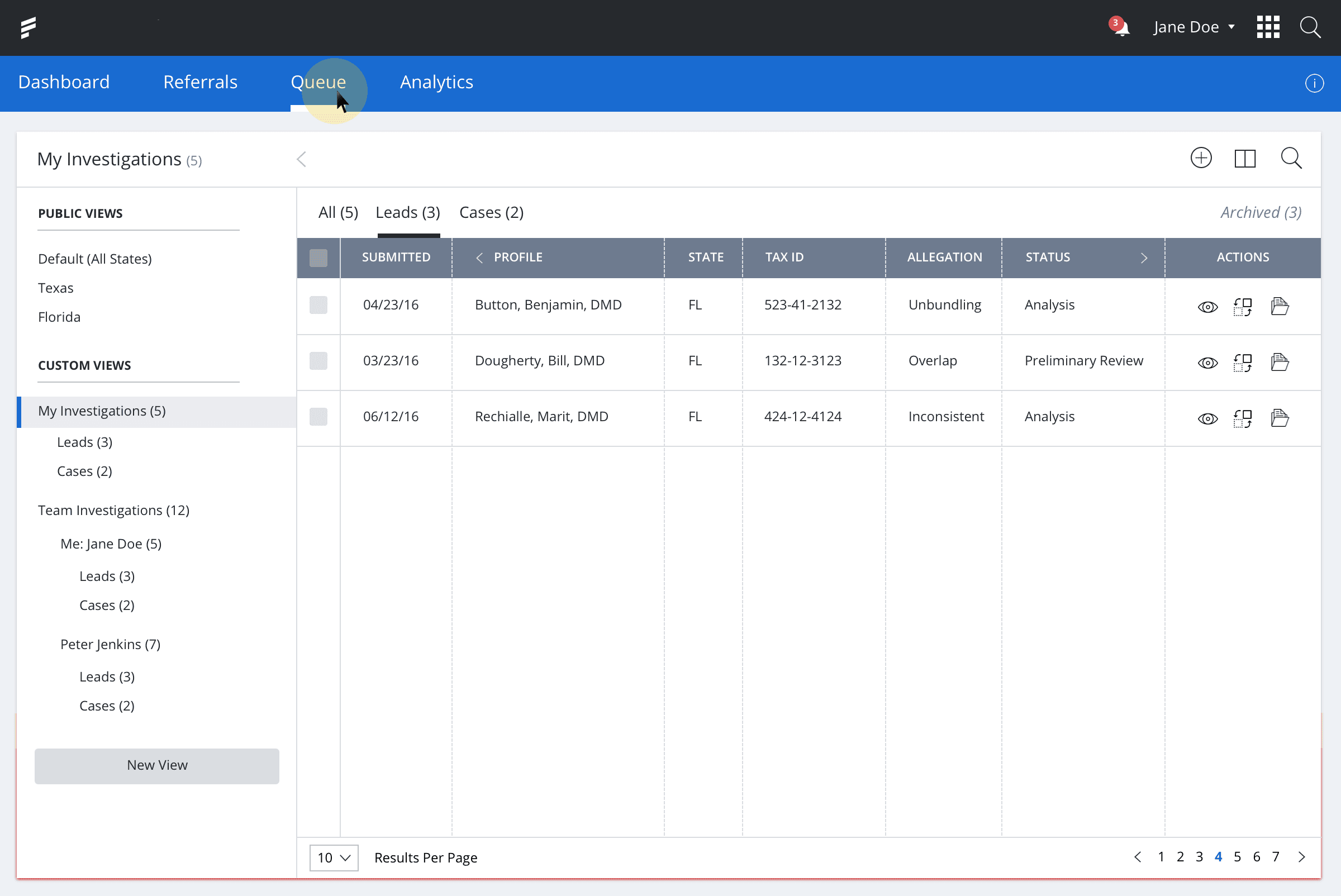Switch to the Cases (2) tab
Image resolution: width=1341 pixels, height=896 pixels.
491,213
